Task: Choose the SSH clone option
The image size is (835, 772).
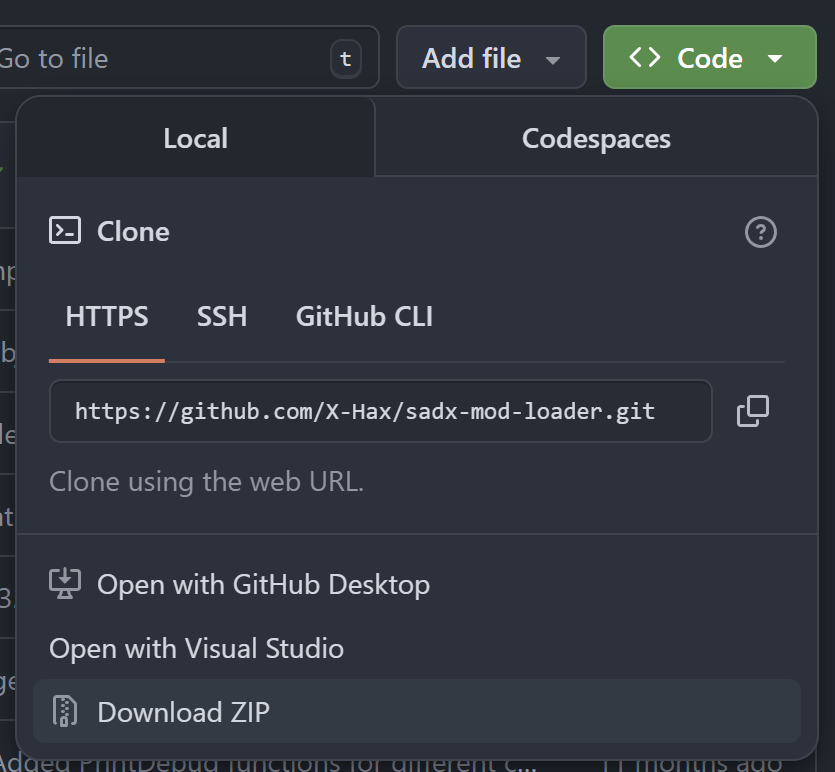Action: [222, 317]
